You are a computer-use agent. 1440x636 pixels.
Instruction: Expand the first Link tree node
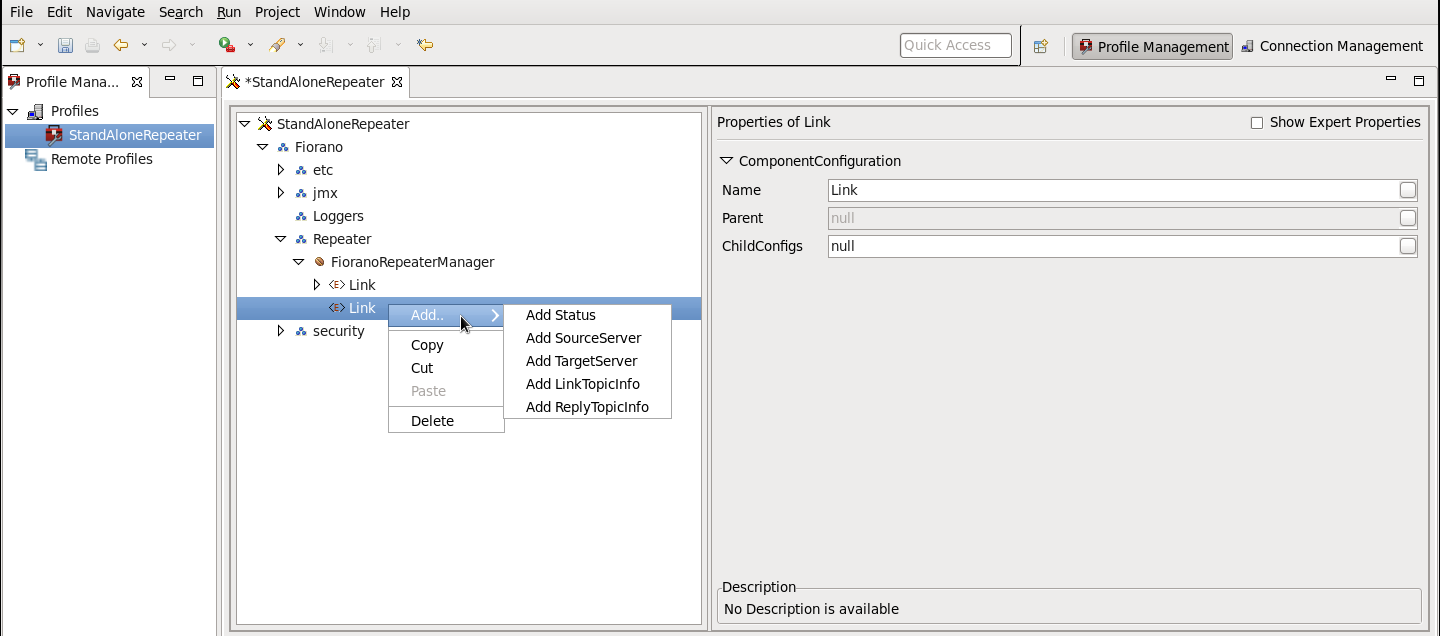317,285
